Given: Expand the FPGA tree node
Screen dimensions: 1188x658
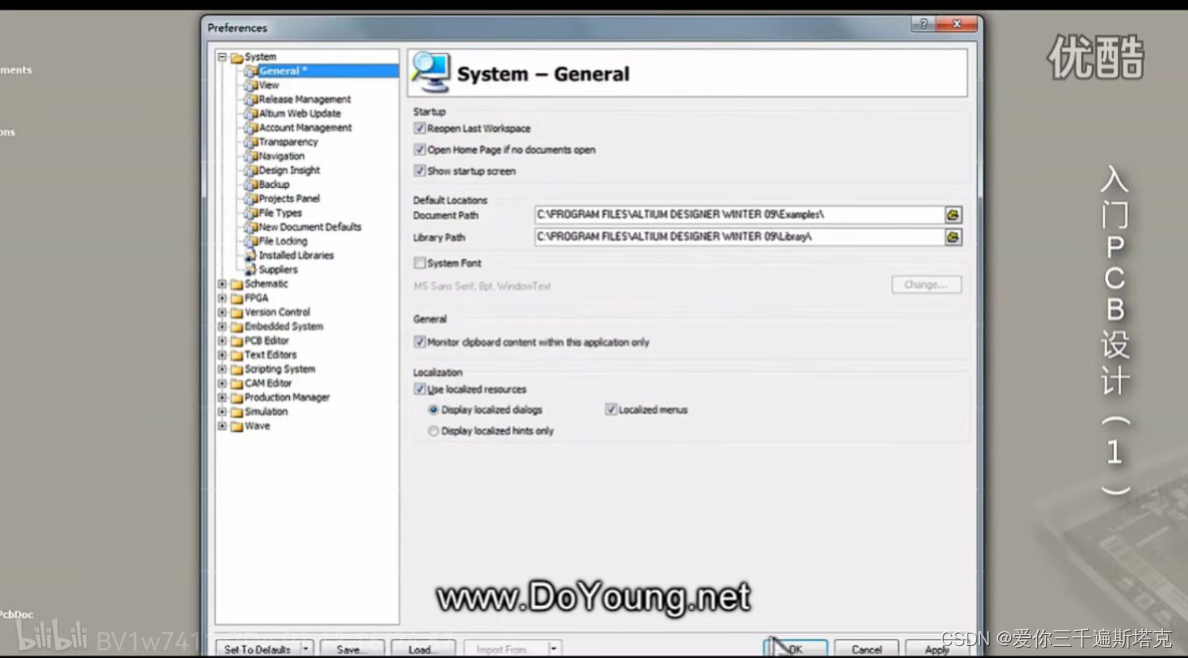Looking at the screenshot, I should (x=222, y=299).
